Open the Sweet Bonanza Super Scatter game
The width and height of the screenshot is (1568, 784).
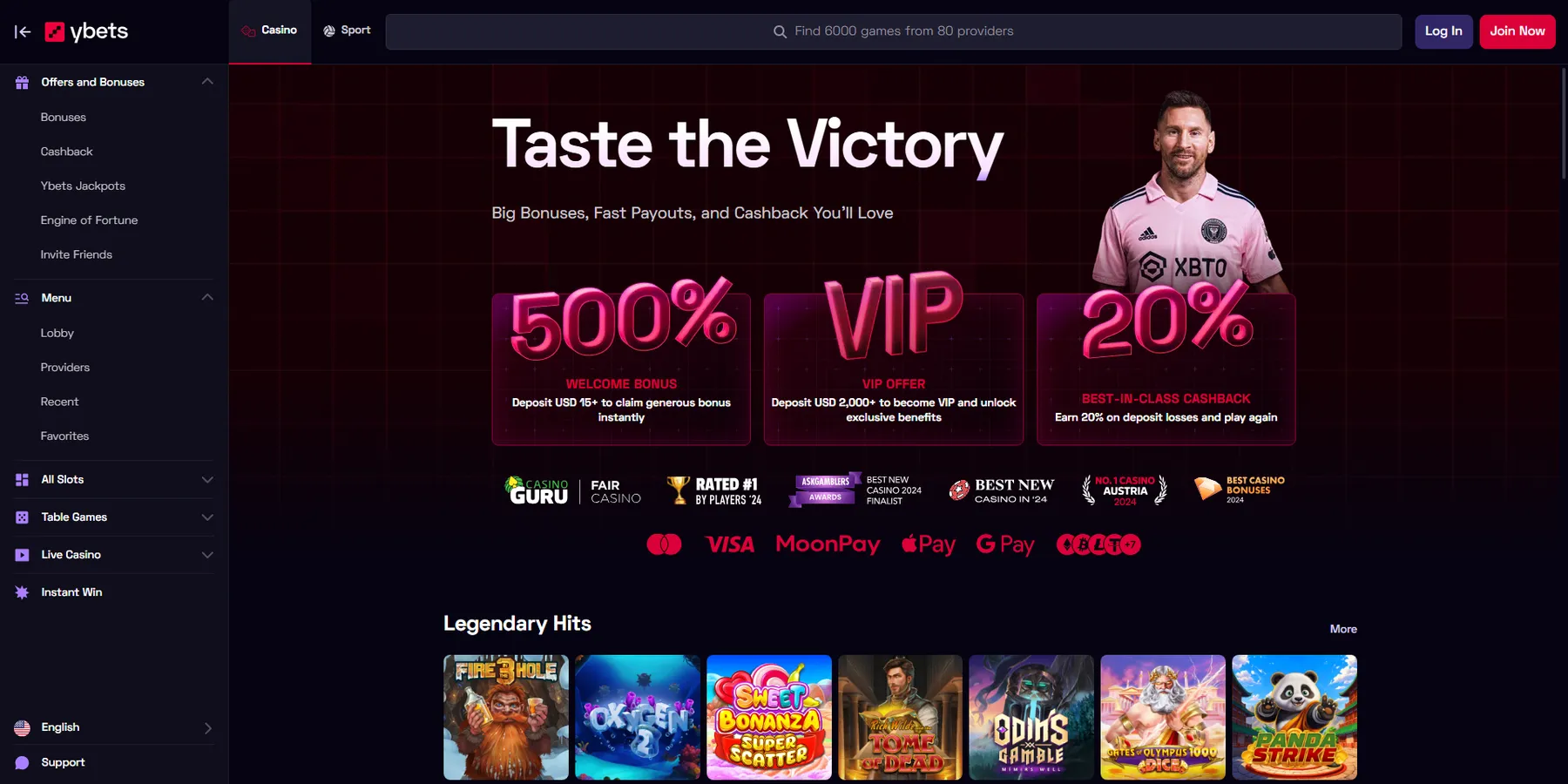[x=769, y=718]
